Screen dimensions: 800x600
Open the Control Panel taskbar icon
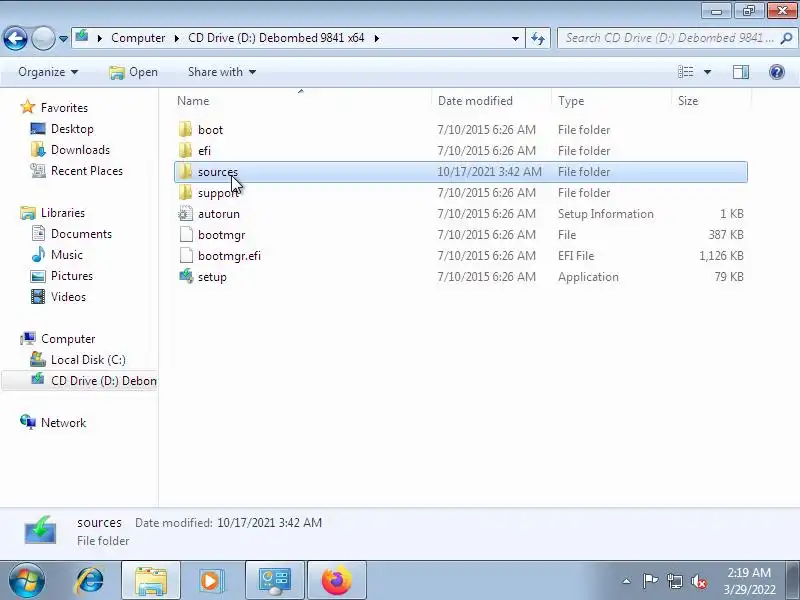click(x=274, y=581)
